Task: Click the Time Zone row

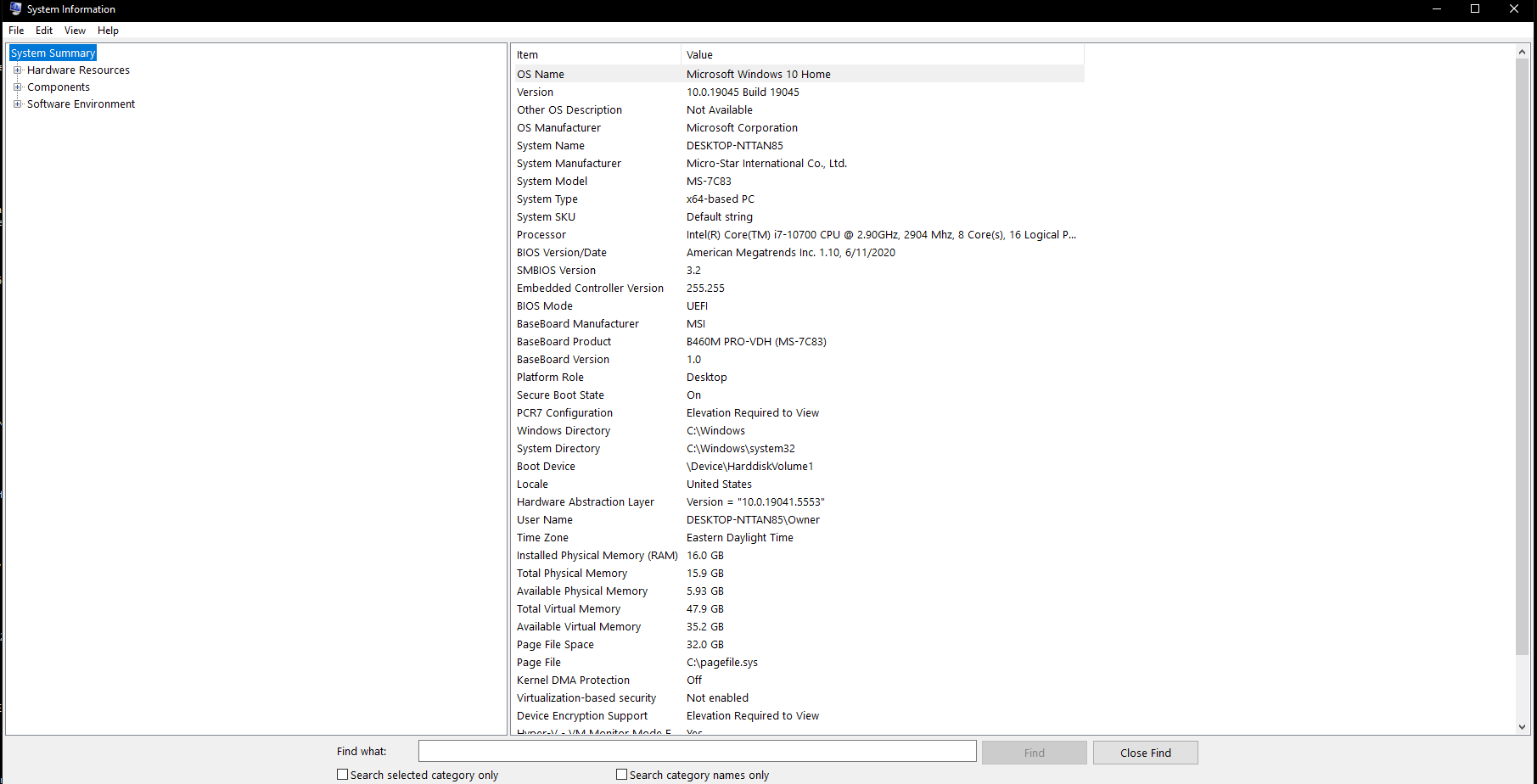Action: [x=799, y=537]
